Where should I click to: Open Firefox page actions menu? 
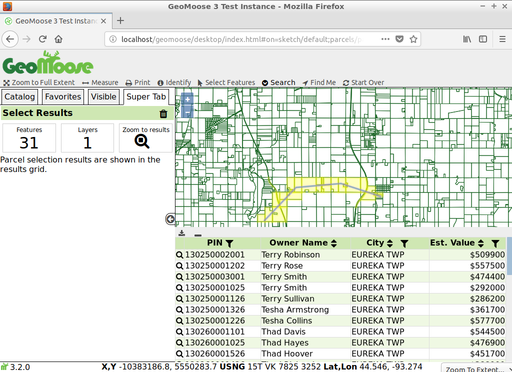coord(385,39)
